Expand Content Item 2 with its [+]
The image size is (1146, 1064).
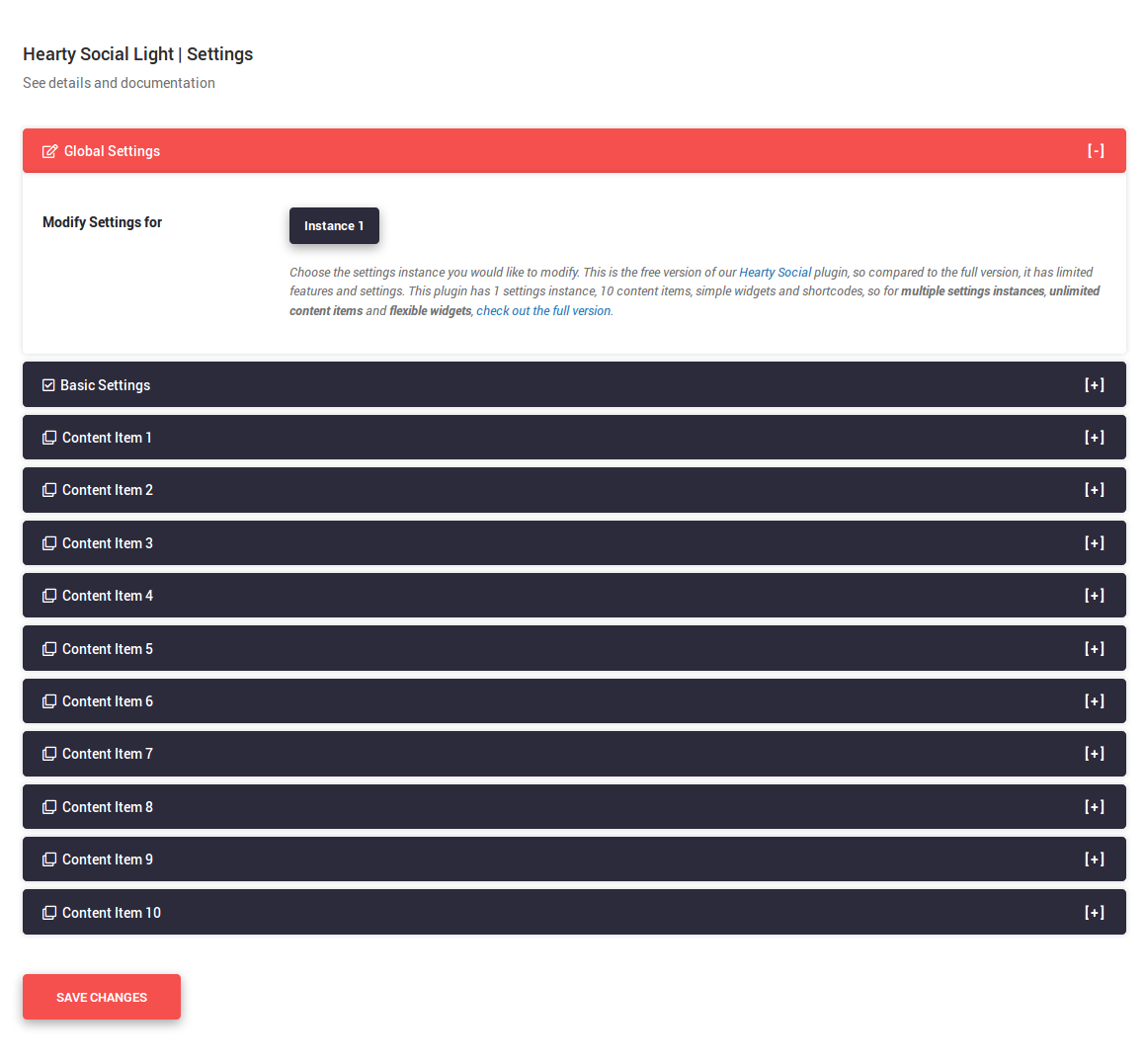(x=1094, y=490)
